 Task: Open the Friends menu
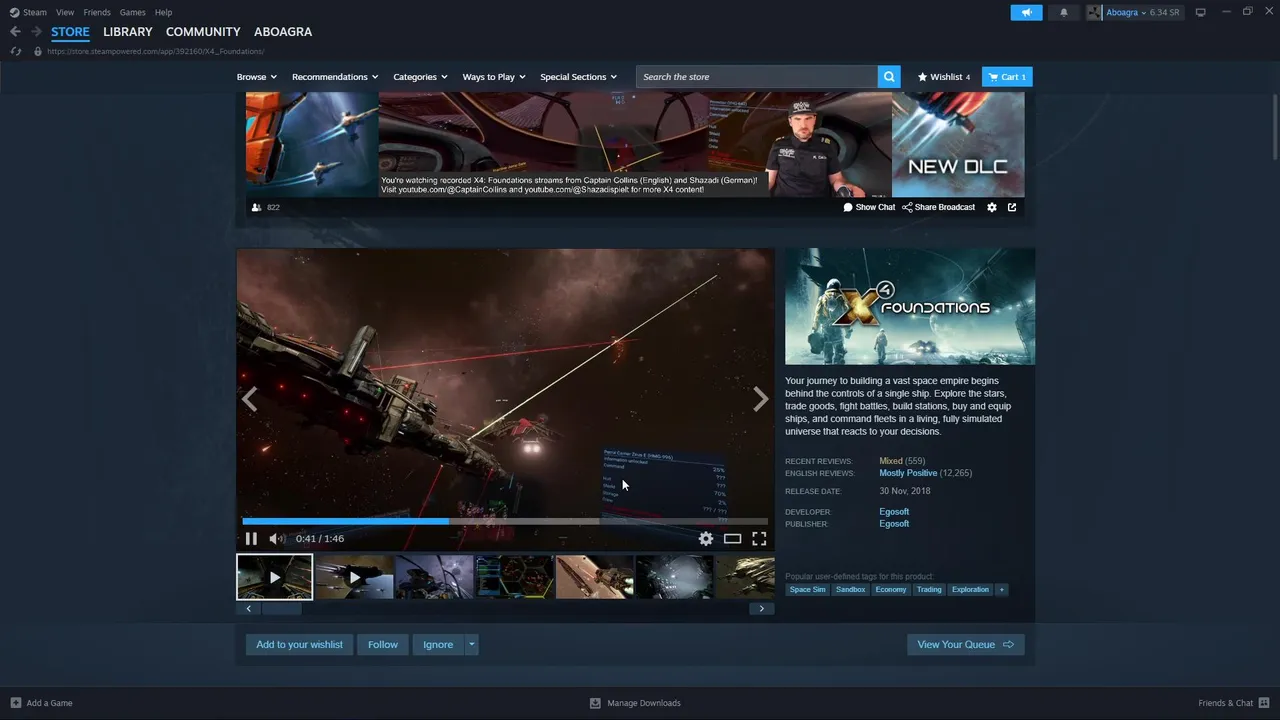pos(97,12)
